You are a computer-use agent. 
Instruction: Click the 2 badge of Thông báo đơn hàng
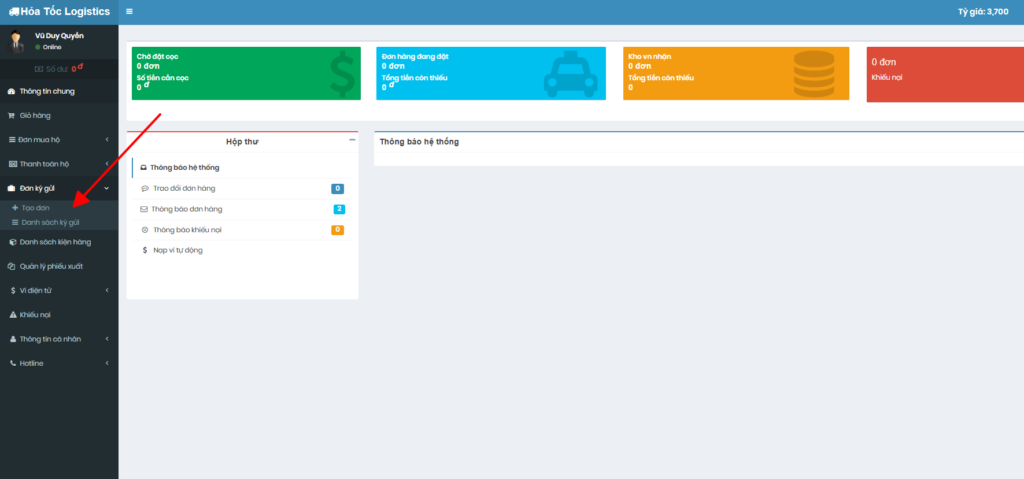tap(339, 209)
